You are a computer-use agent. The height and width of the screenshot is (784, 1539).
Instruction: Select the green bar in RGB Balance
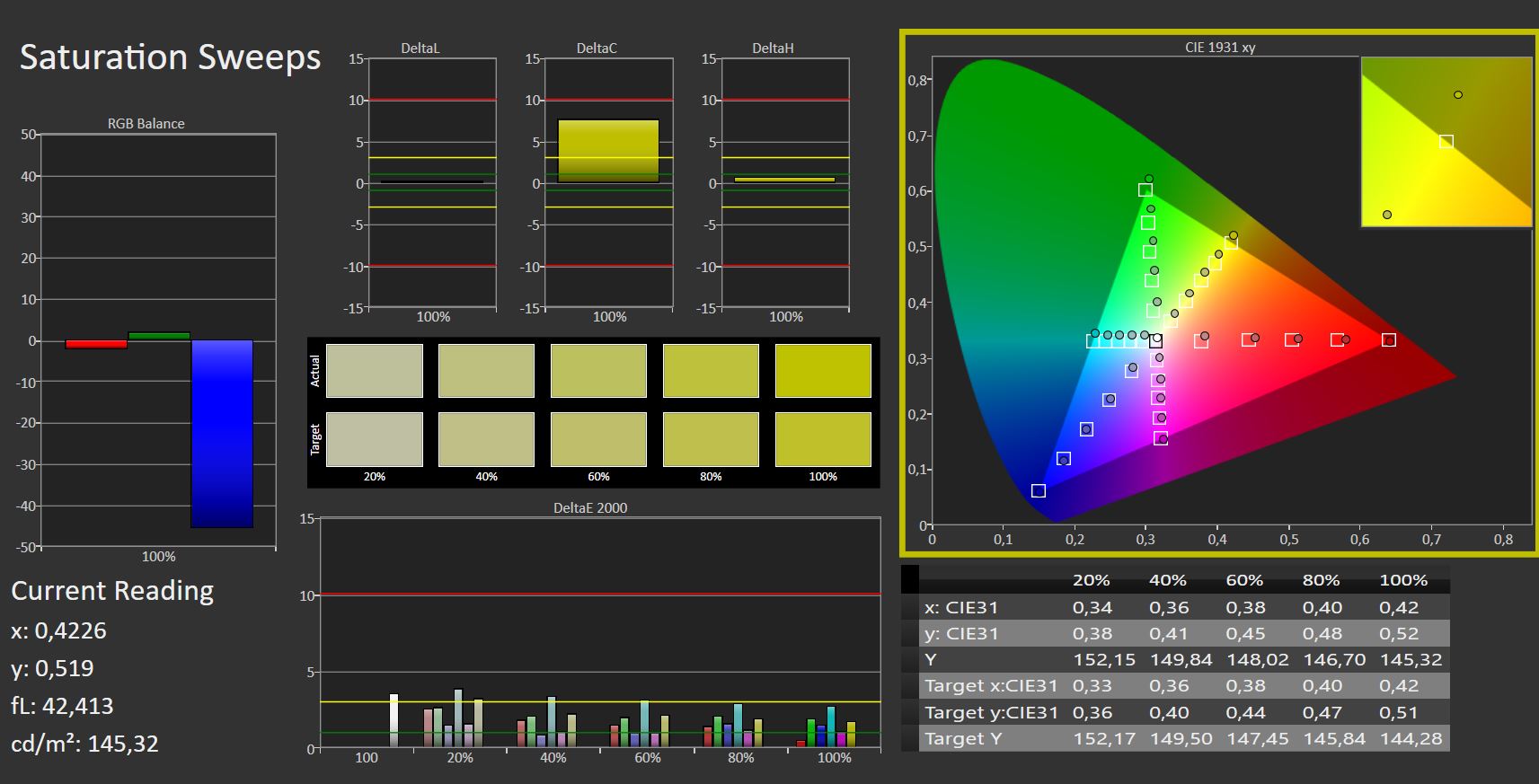[159, 336]
